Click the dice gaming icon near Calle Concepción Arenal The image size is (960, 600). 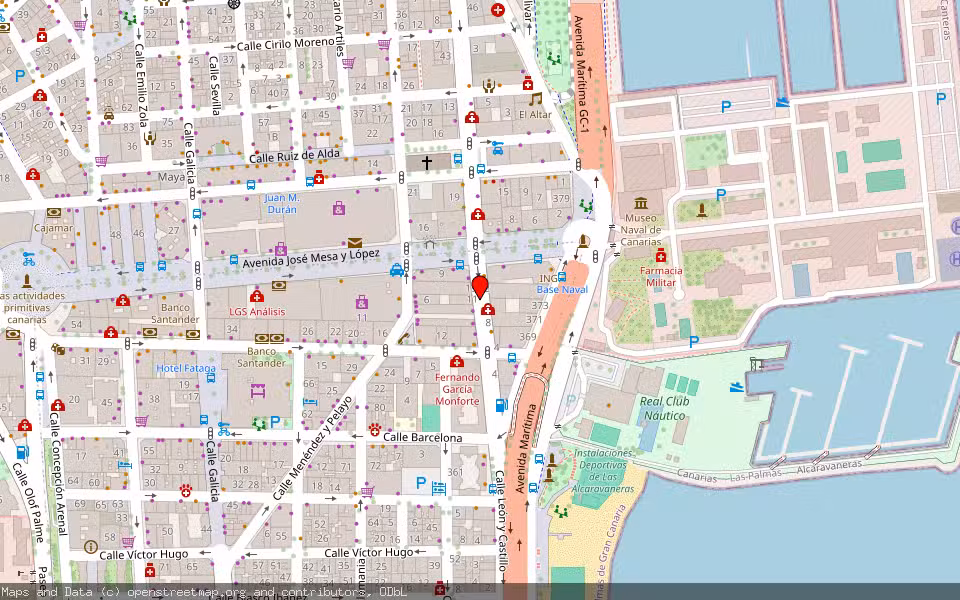pos(58,349)
